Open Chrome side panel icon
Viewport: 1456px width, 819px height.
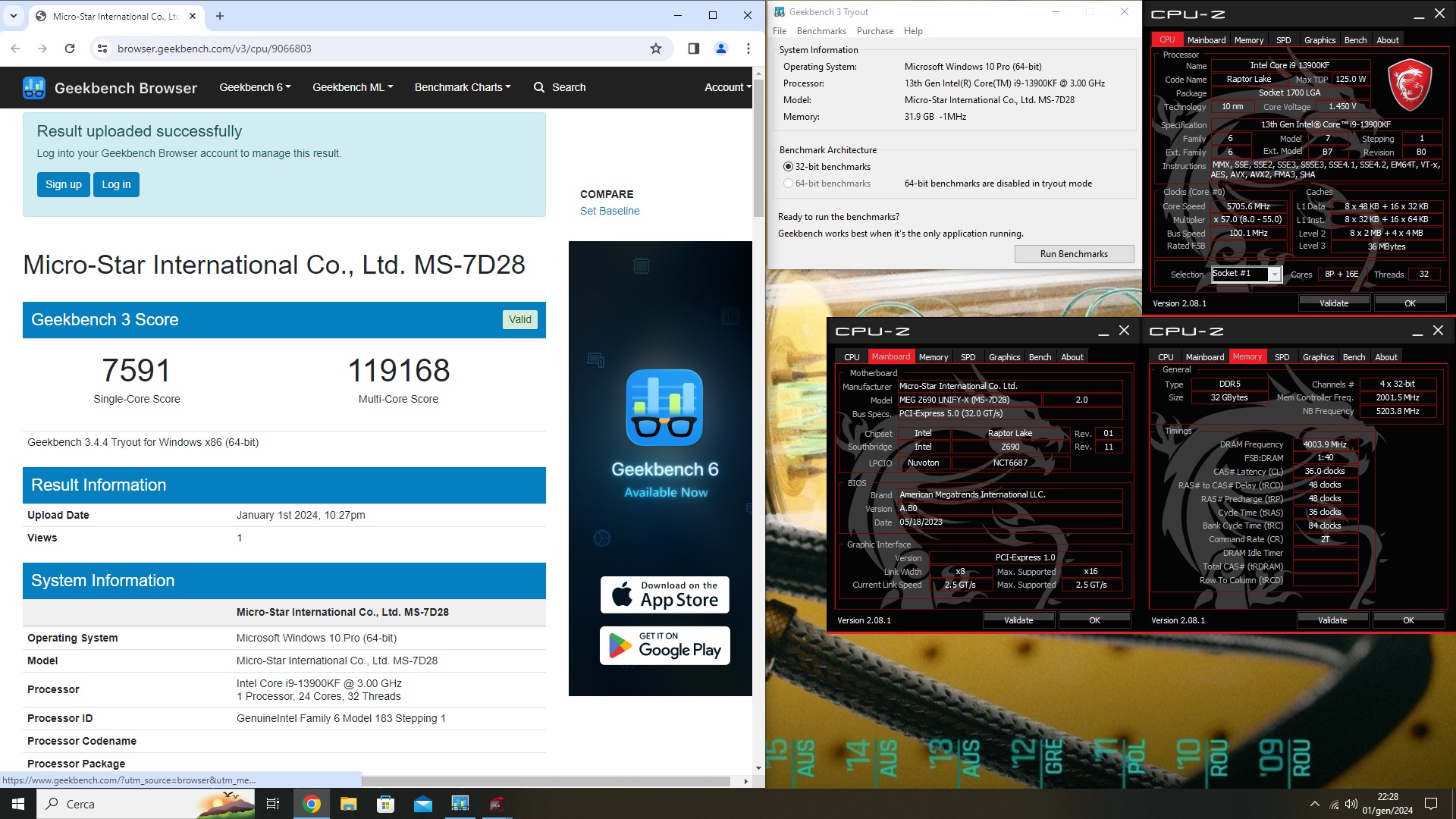[693, 49]
